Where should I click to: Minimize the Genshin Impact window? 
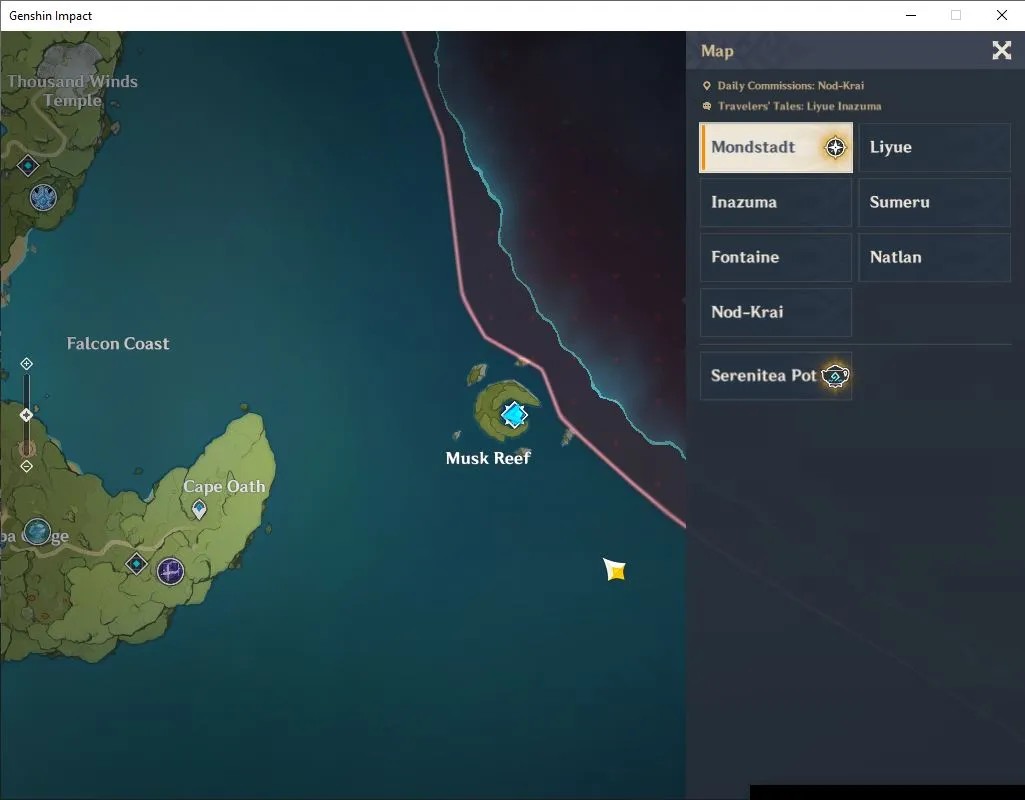point(911,15)
